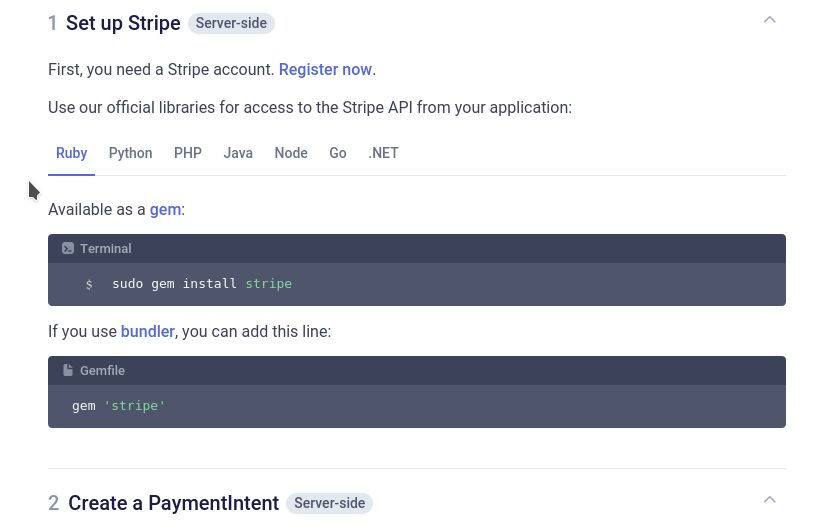Click the Server-side badge beside Set up Stripe
The height and width of the screenshot is (531, 822).
[231, 24]
